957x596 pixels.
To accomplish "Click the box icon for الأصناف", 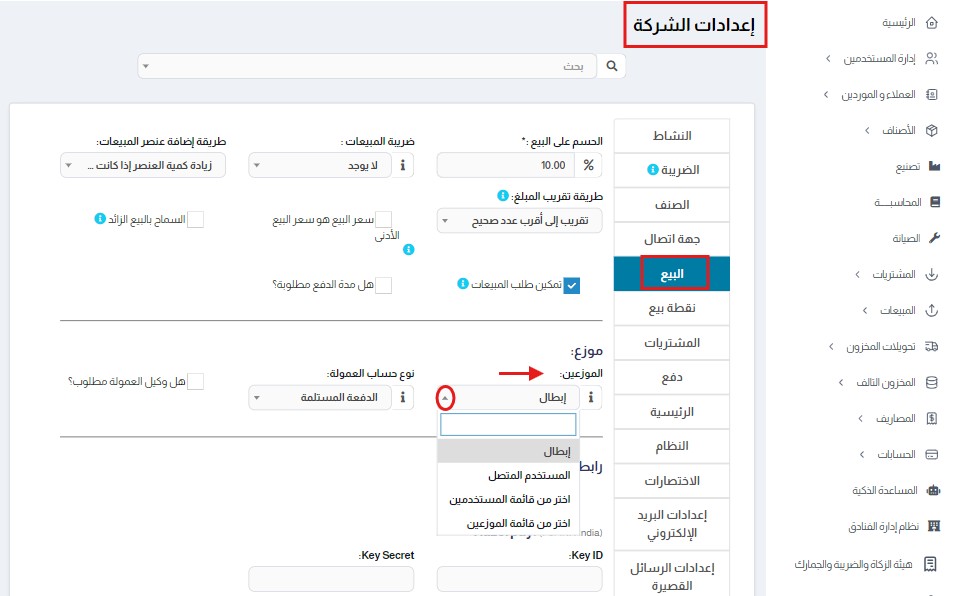I will 931,130.
